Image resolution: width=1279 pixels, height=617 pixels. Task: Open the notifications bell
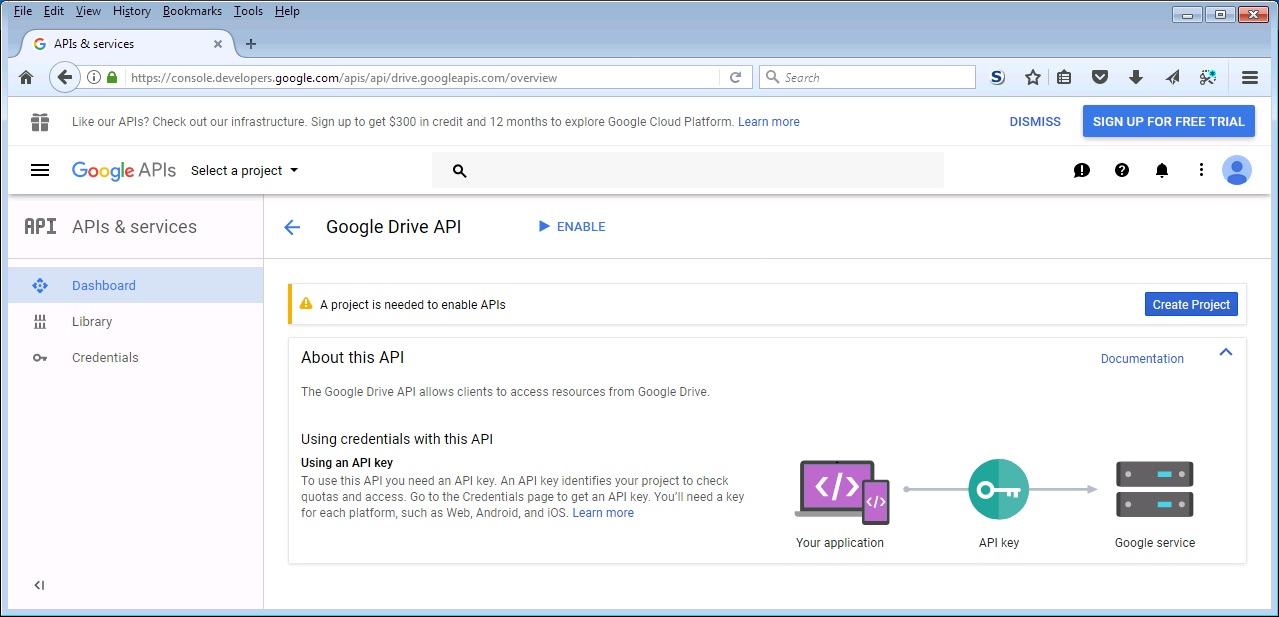point(1162,171)
